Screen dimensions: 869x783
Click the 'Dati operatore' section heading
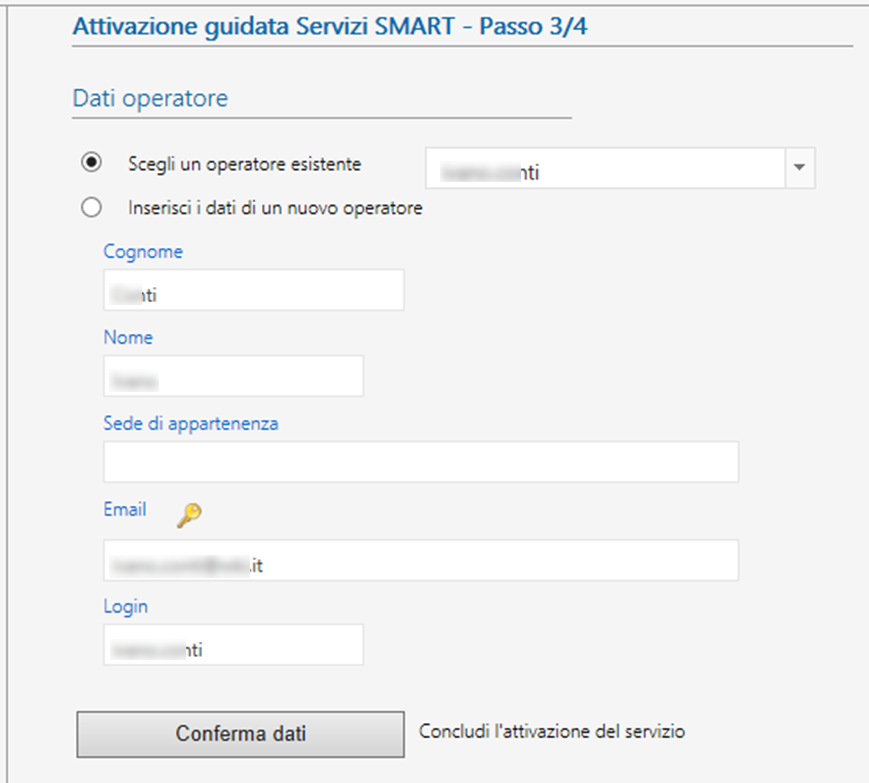[150, 98]
